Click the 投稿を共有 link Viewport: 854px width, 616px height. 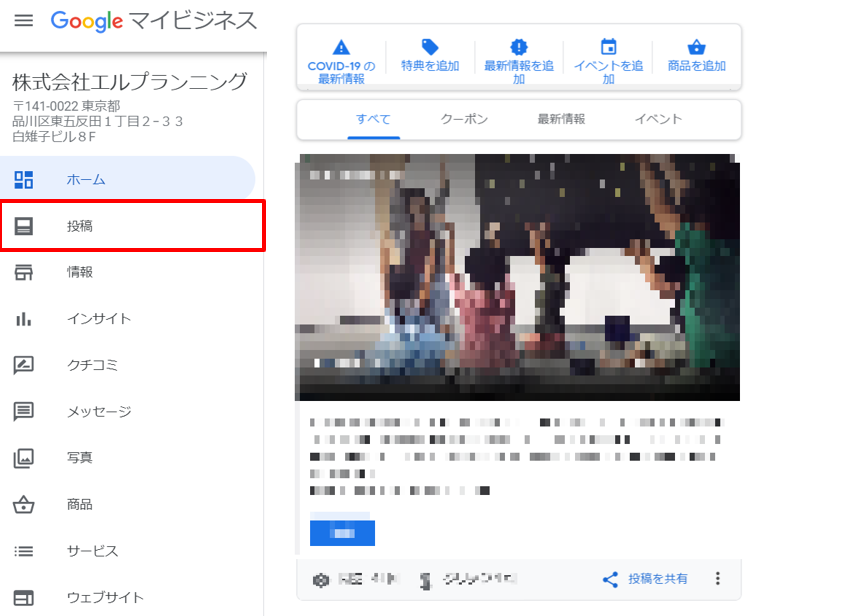[657, 579]
